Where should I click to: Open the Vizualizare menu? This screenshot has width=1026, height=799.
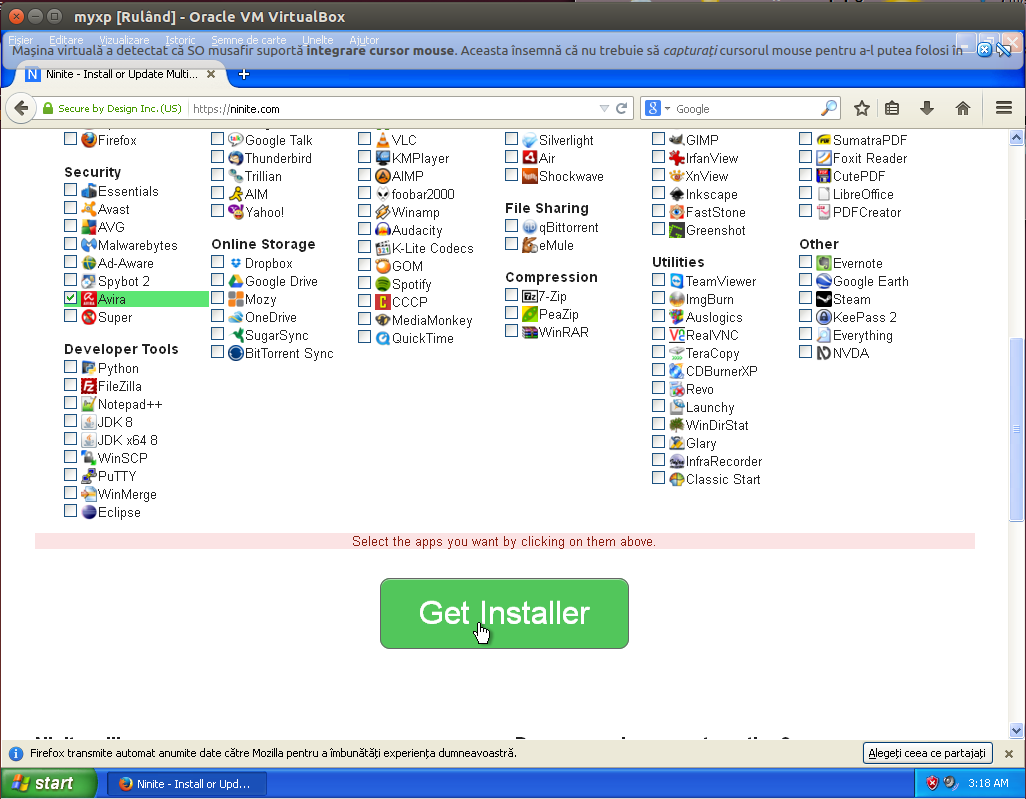(124, 40)
